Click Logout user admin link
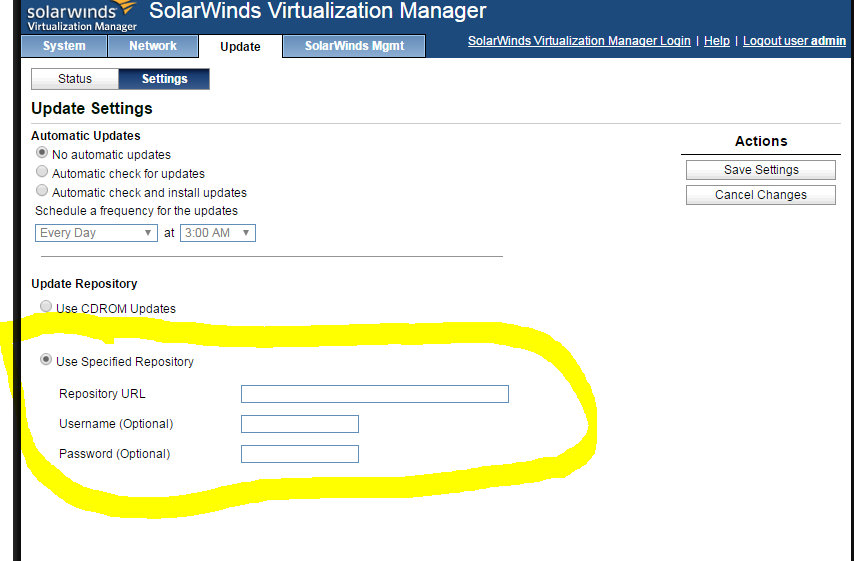This screenshot has height=561, width=854. tap(794, 41)
